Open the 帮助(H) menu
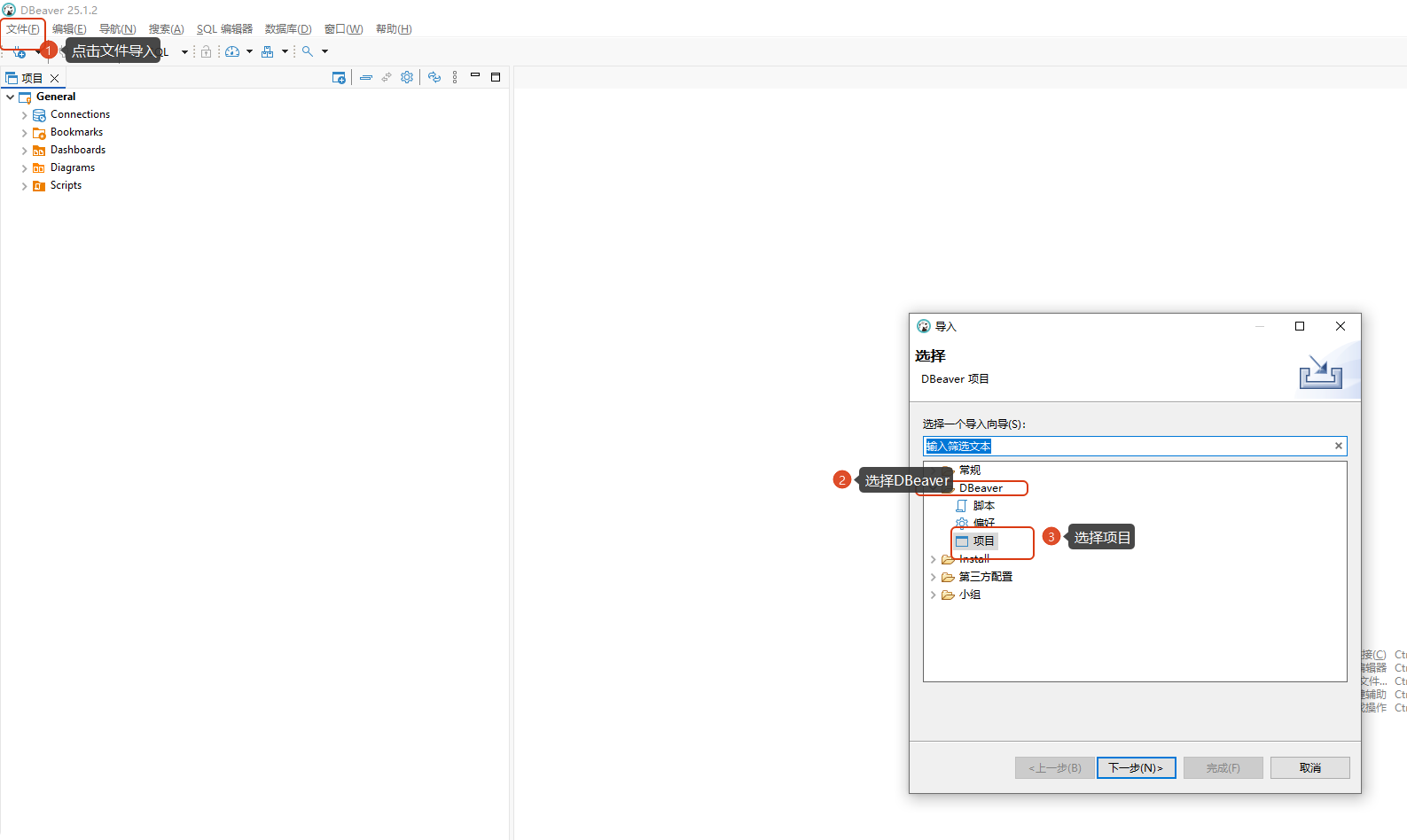The height and width of the screenshot is (840, 1407). [394, 29]
